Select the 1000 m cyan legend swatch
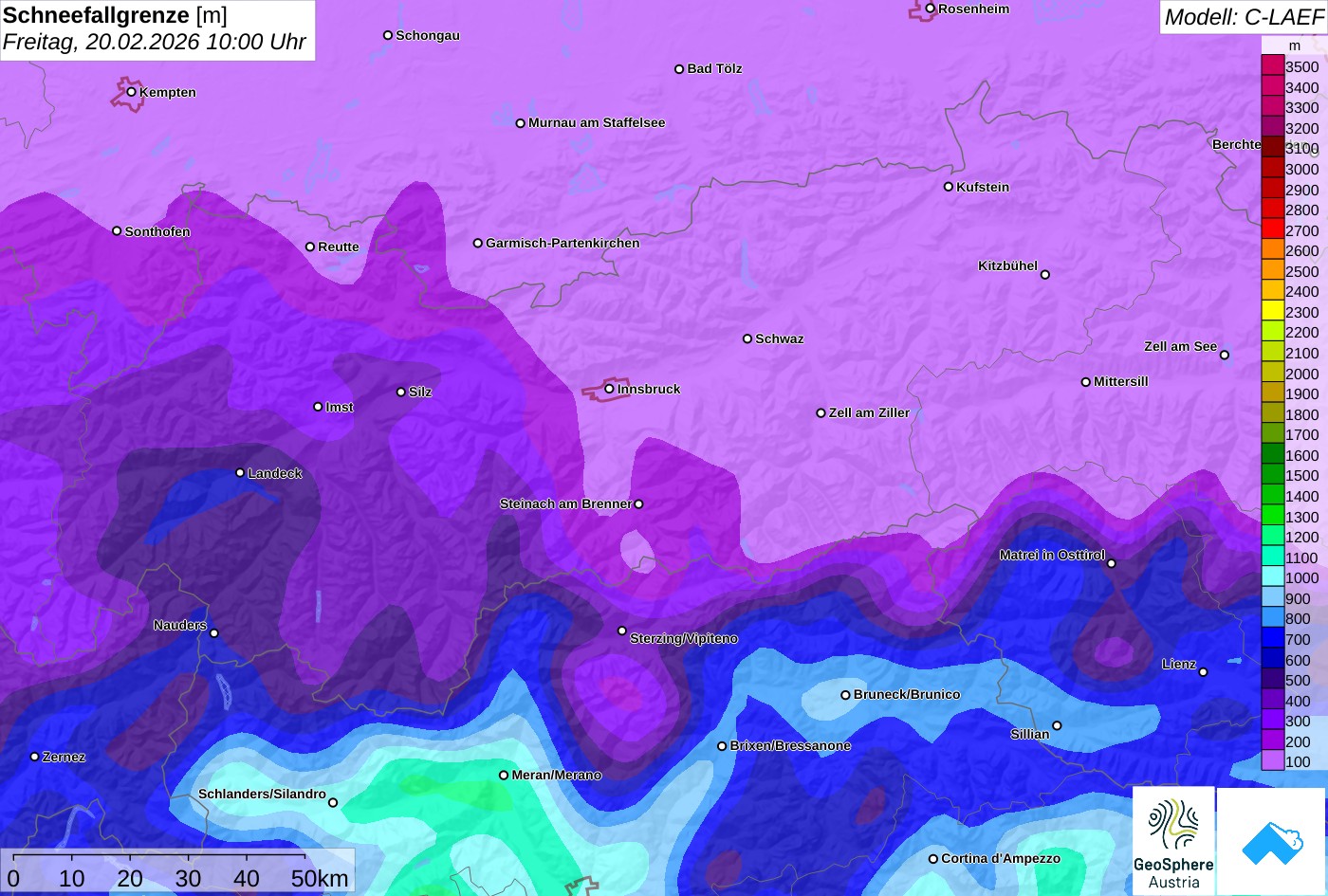The width and height of the screenshot is (1328, 896). click(1272, 577)
